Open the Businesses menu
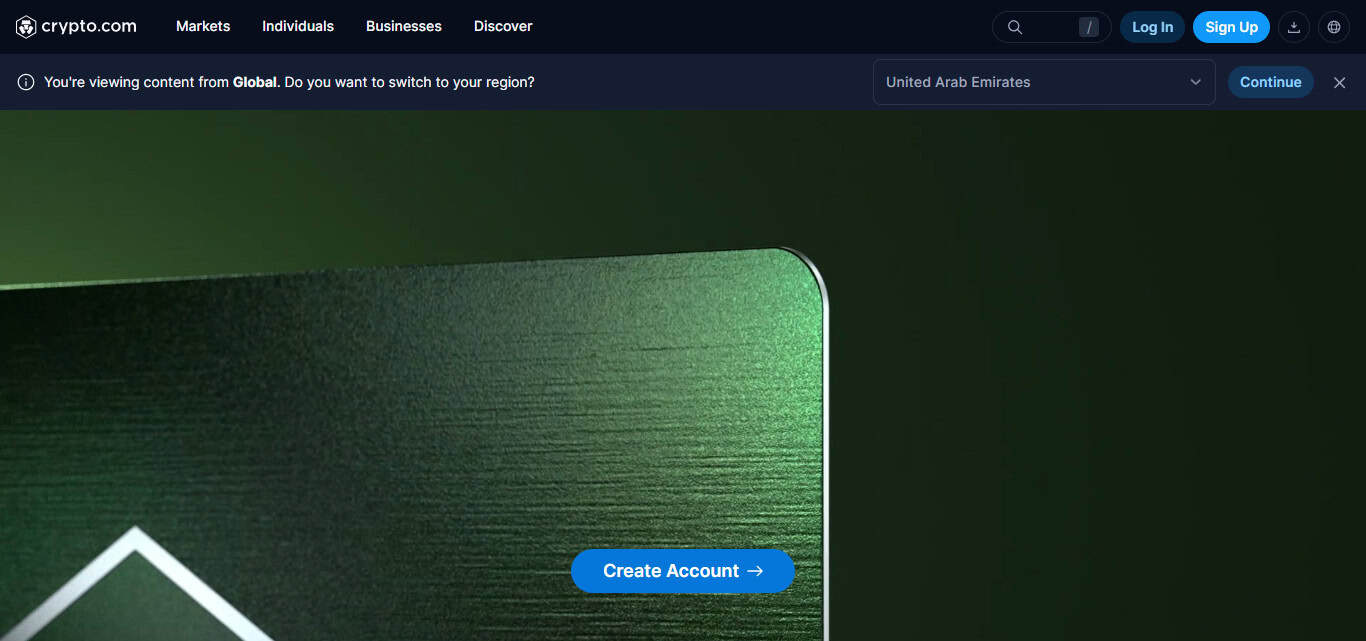Viewport: 1366px width, 641px height. (x=404, y=27)
